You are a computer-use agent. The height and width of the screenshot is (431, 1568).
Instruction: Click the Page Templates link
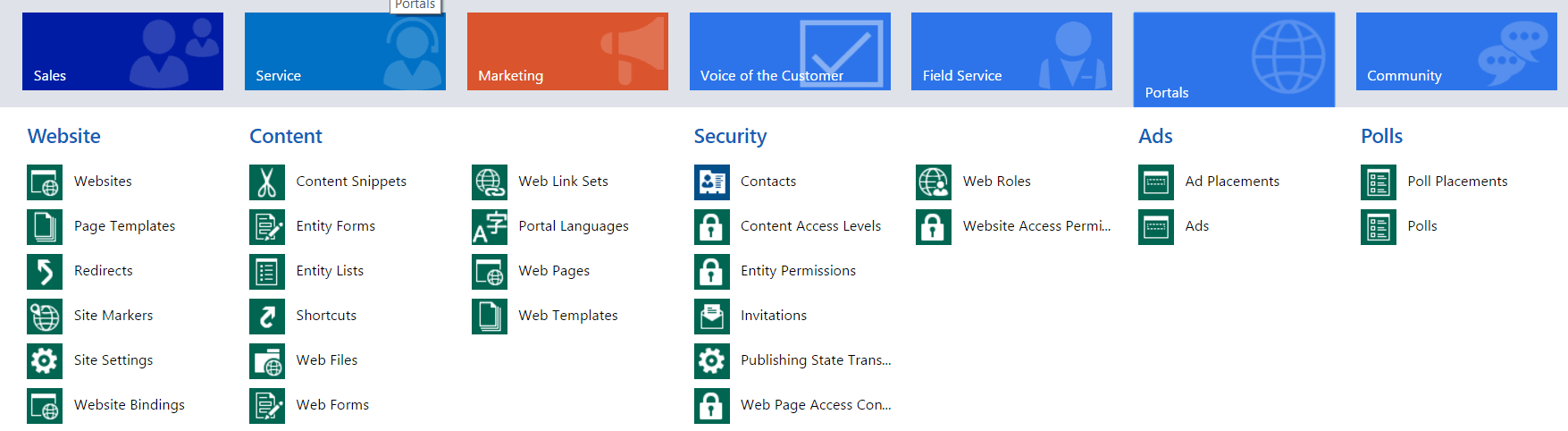[x=124, y=226]
